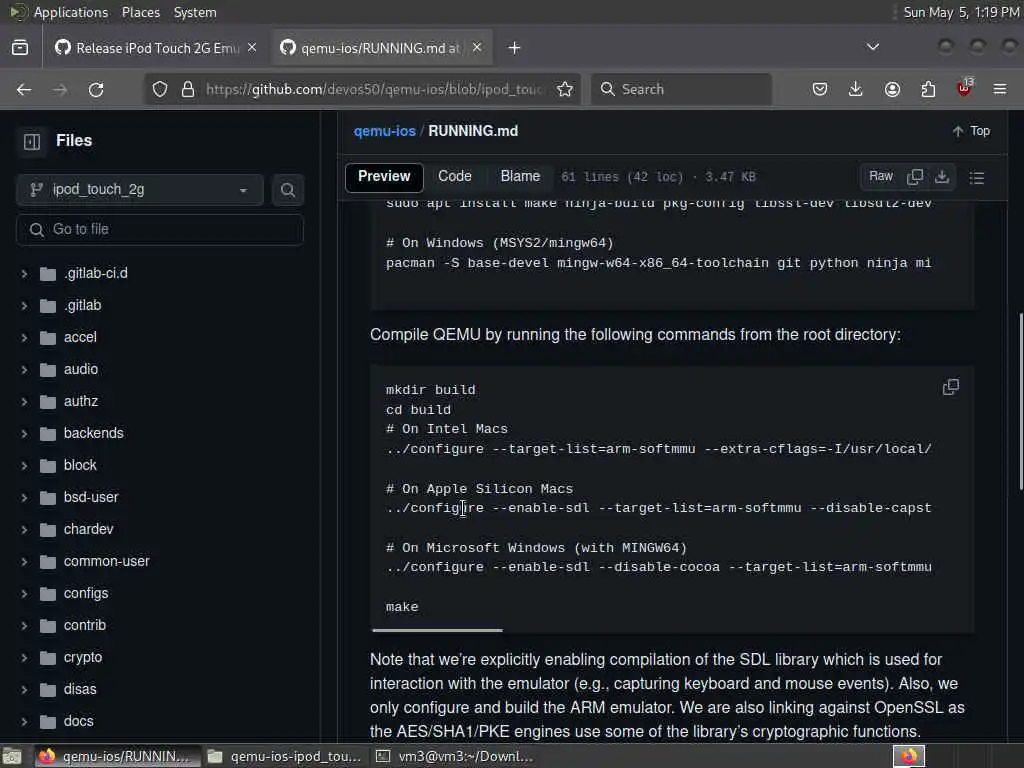Reload the current page
Viewport: 1024px width, 768px height.
coord(96,89)
